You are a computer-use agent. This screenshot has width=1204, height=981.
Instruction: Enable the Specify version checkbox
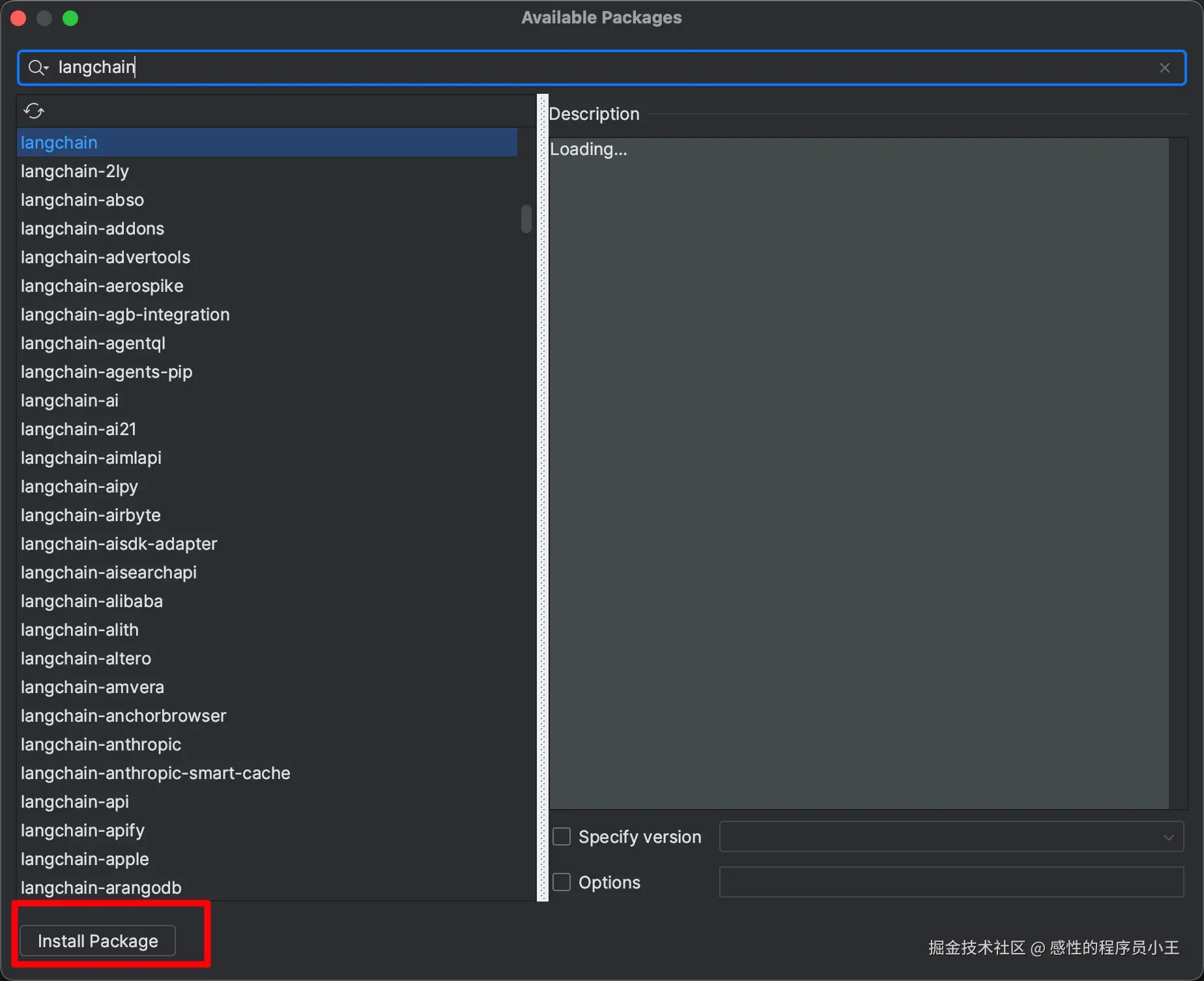tap(562, 836)
